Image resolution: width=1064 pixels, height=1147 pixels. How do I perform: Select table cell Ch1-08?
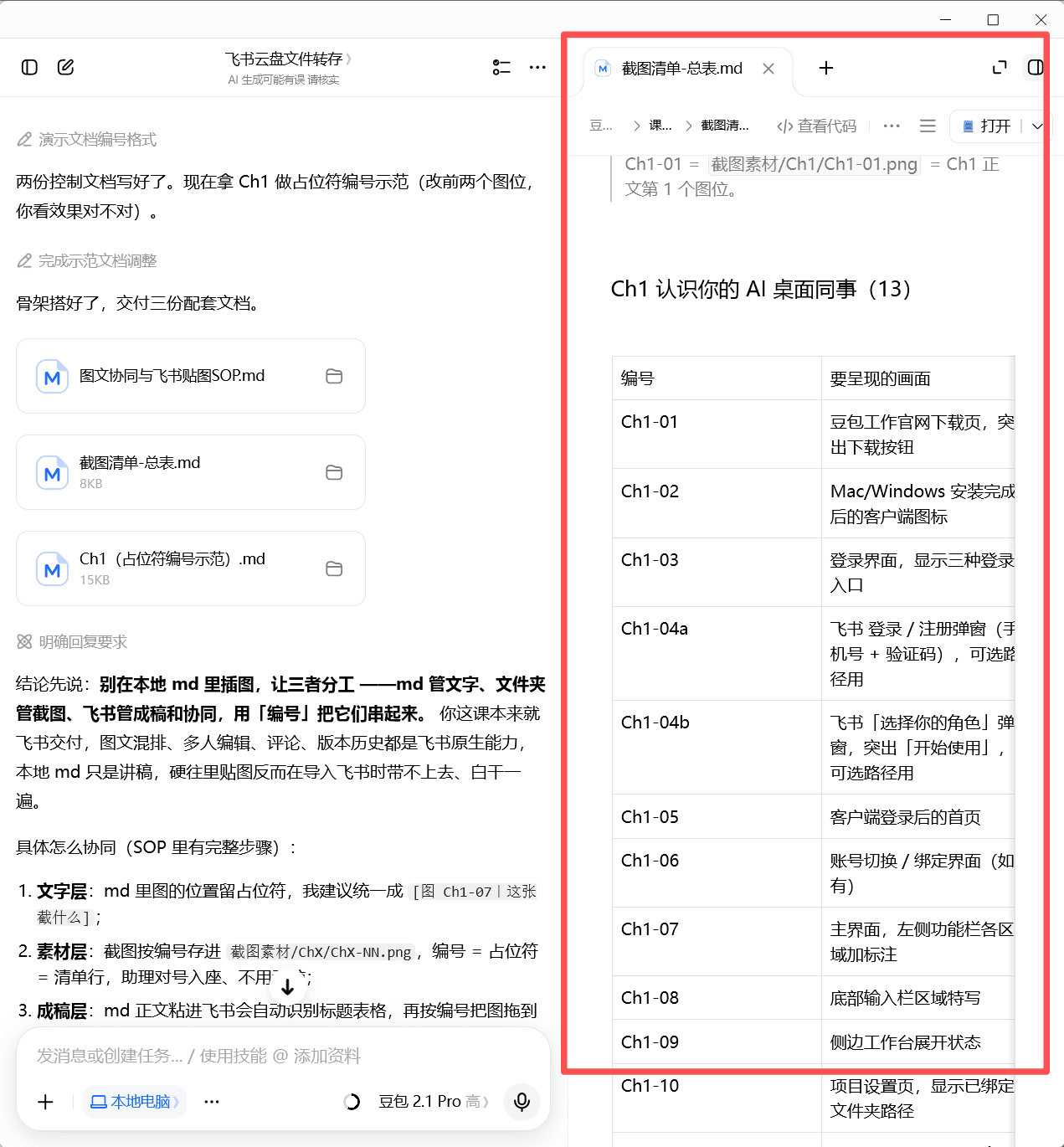coord(717,997)
